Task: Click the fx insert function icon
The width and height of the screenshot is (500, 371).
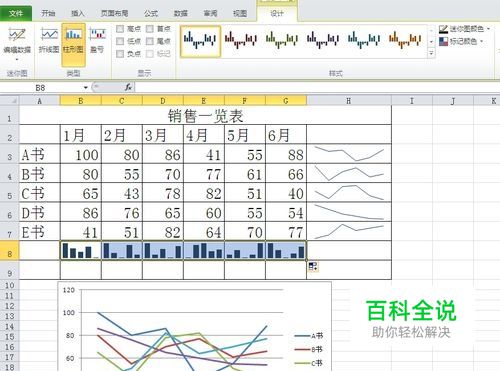Action: [x=128, y=87]
